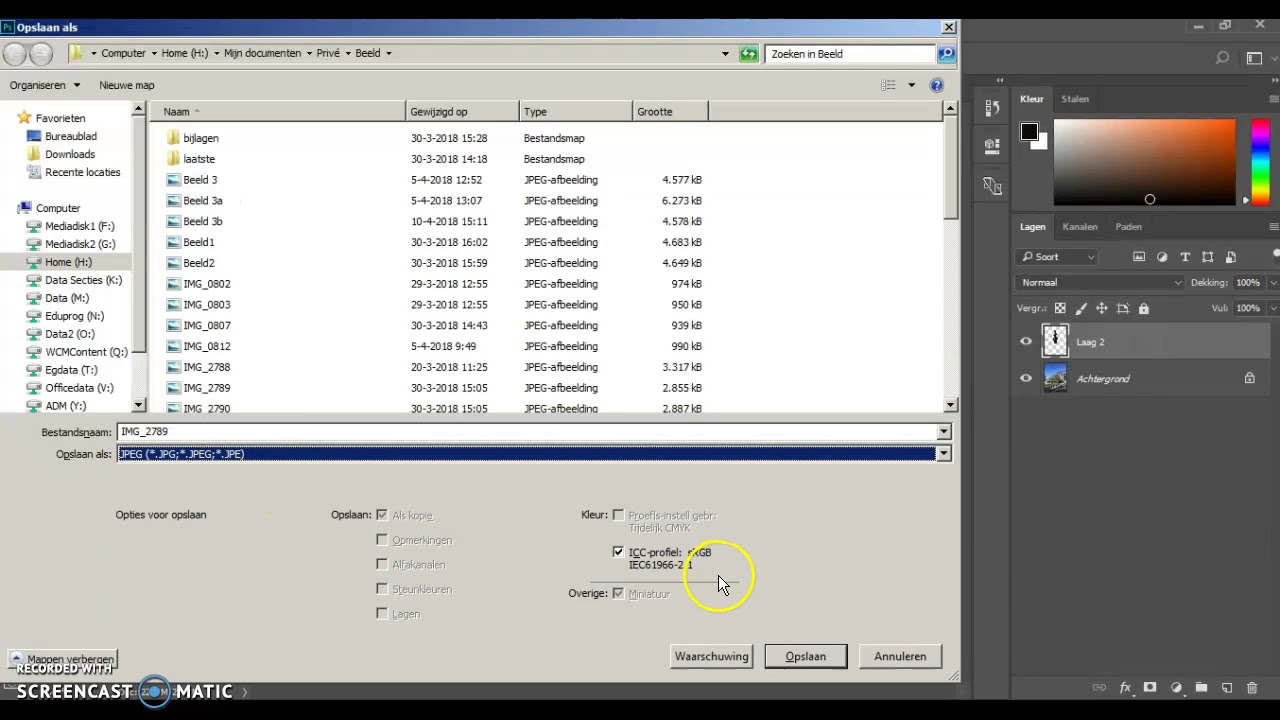Create a new layer icon

click(1227, 688)
